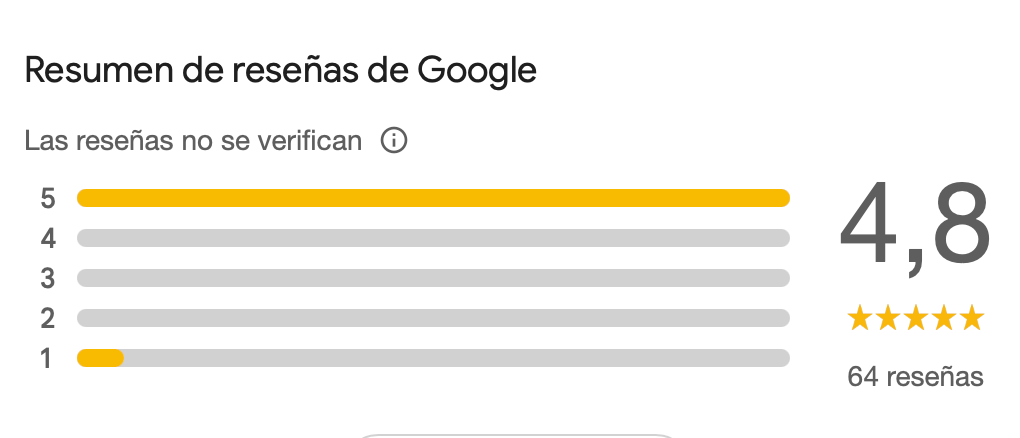The image size is (1020, 438).
Task: Click the number 2 rating row label
Action: coord(48,318)
